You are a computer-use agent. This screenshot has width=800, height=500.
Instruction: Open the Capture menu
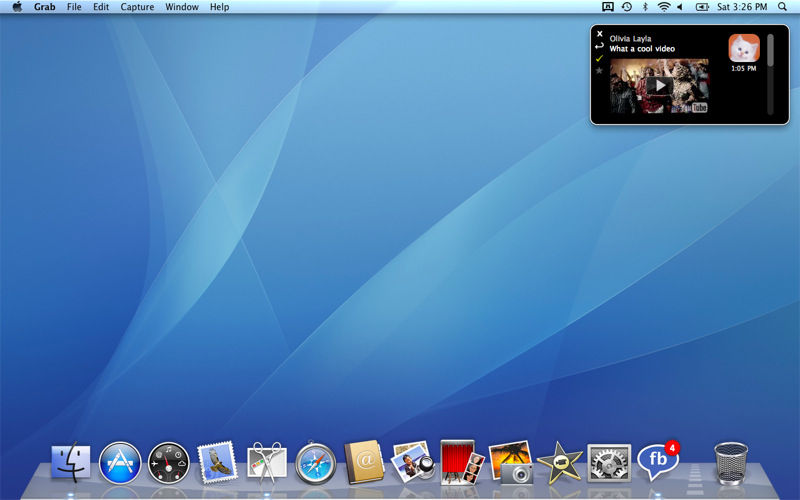point(137,7)
